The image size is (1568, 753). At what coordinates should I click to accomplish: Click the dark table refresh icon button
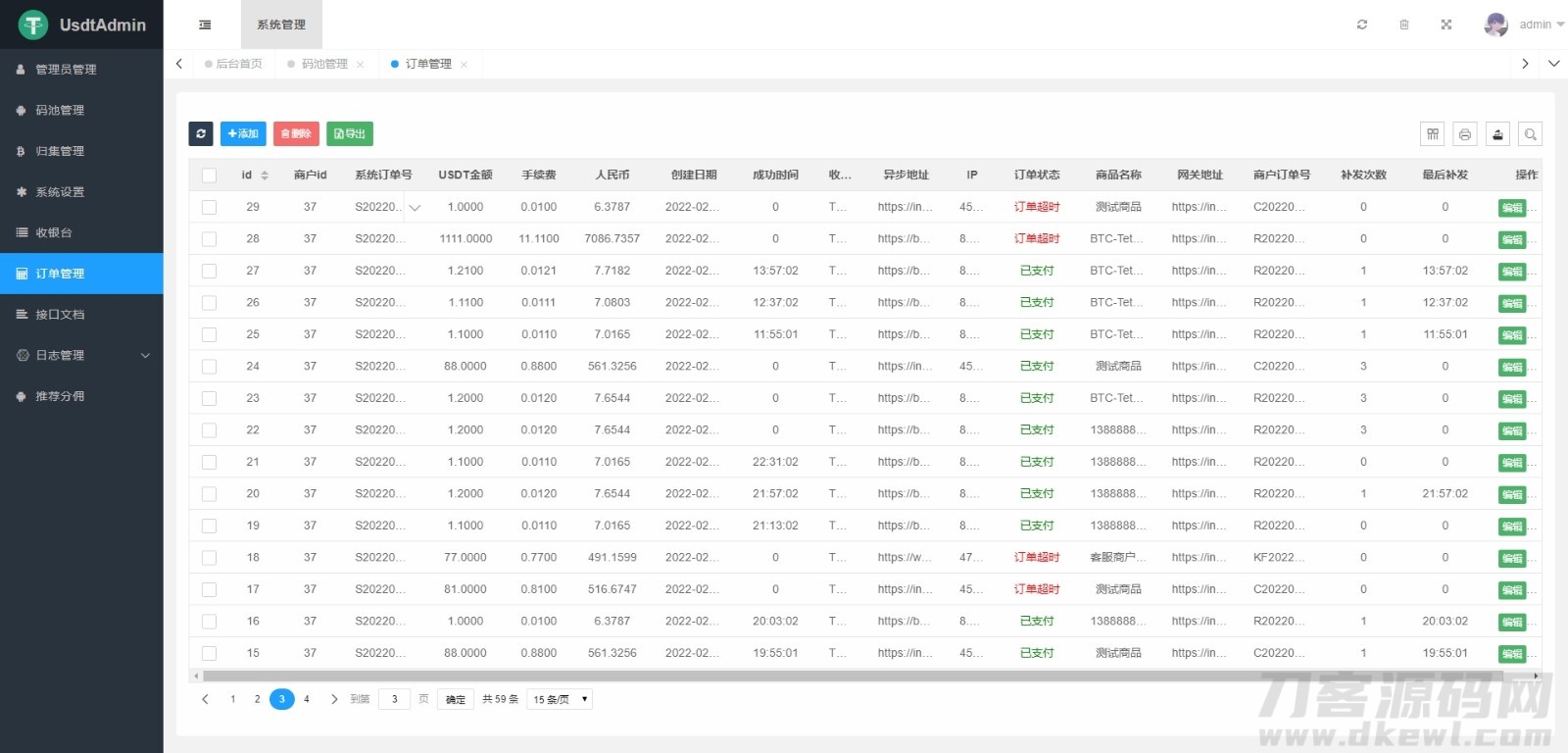click(201, 133)
